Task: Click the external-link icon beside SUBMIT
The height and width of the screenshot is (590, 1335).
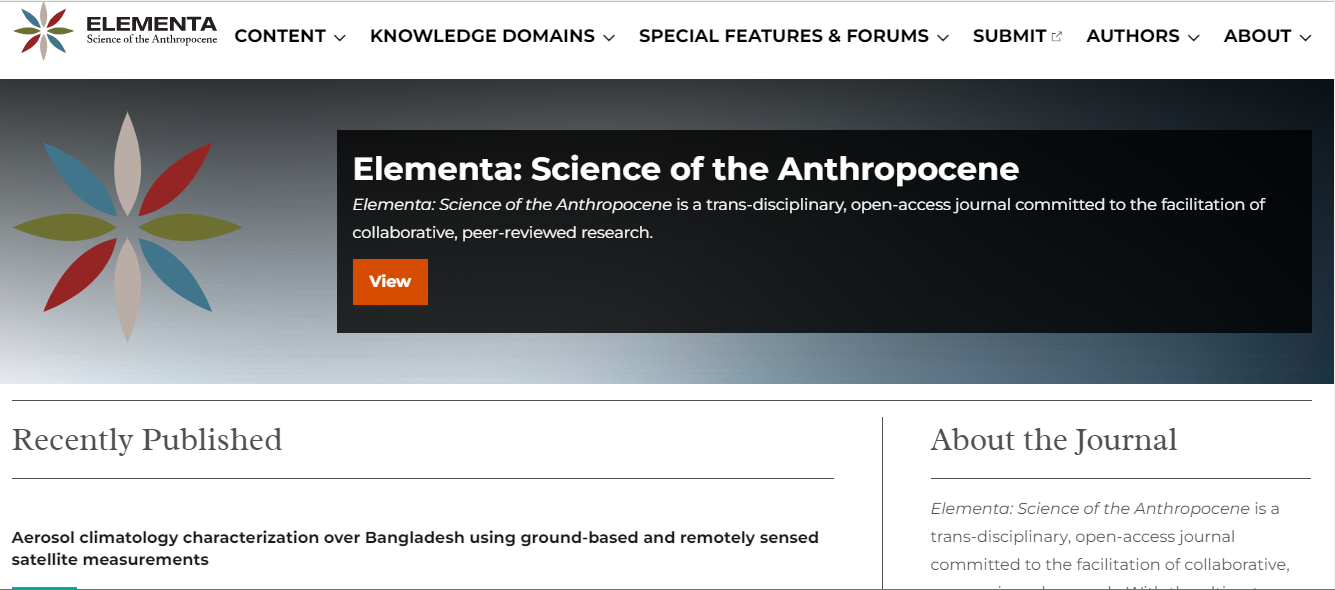Action: coord(1057,37)
